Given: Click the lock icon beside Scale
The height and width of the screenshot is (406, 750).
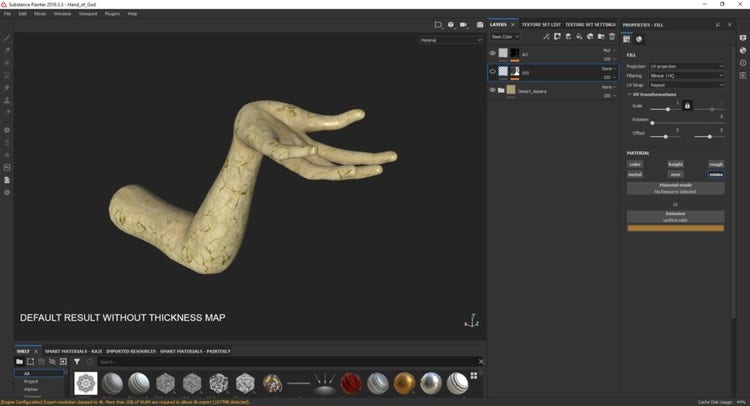Looking at the screenshot, I should [687, 105].
